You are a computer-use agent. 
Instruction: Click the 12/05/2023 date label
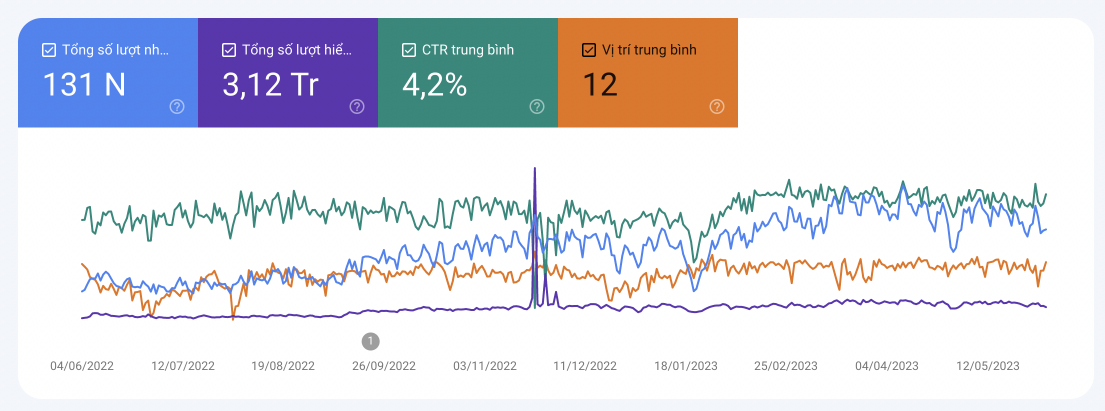pos(988,366)
